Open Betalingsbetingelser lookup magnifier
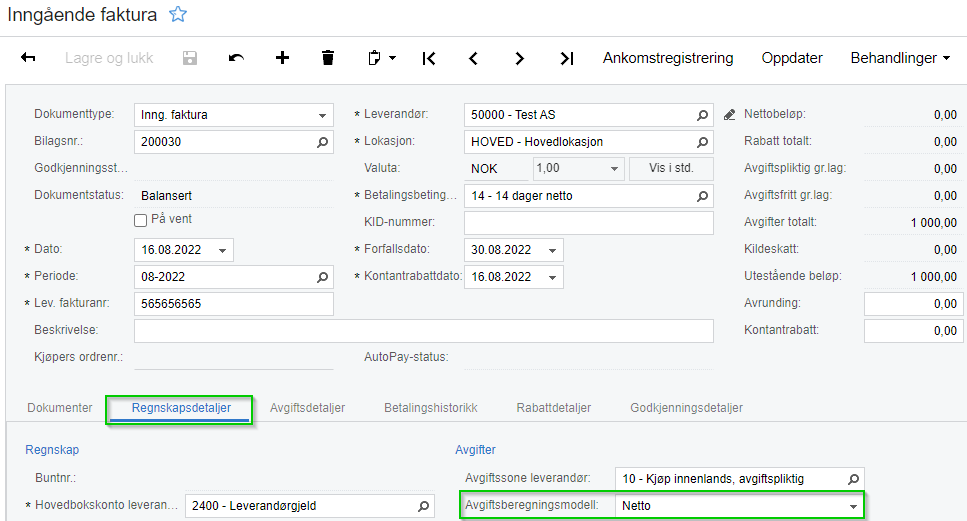Screen dimensions: 967x521 coord(702,196)
